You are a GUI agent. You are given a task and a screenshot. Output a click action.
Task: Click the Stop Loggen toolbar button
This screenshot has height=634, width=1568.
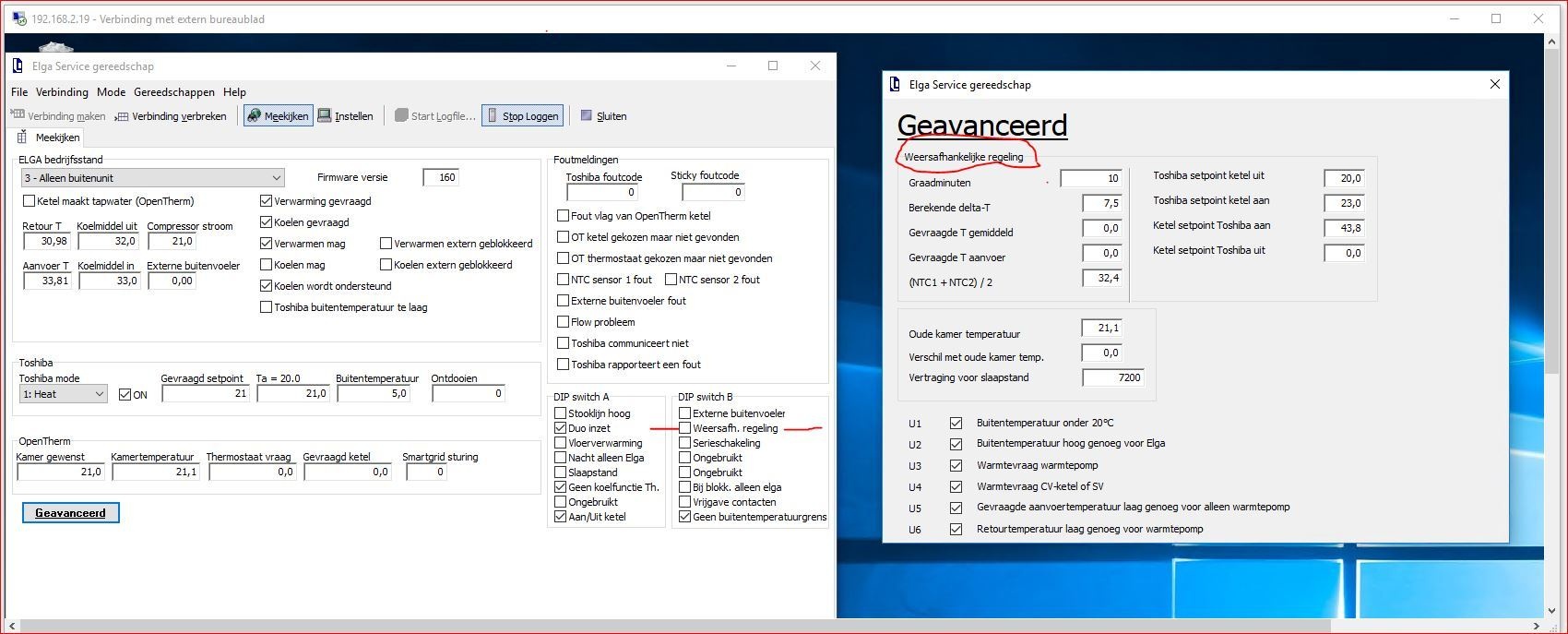coord(522,116)
